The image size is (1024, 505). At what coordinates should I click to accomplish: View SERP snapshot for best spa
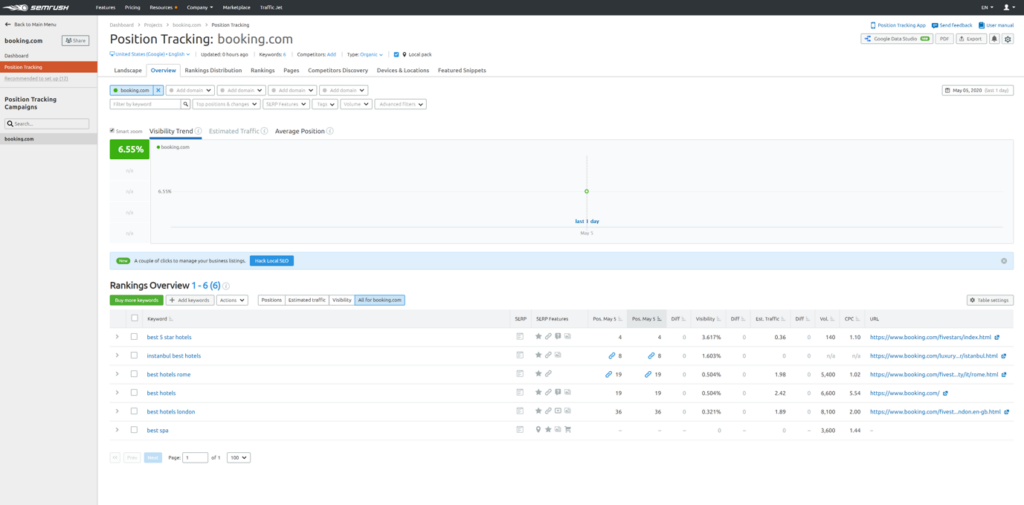pos(520,430)
